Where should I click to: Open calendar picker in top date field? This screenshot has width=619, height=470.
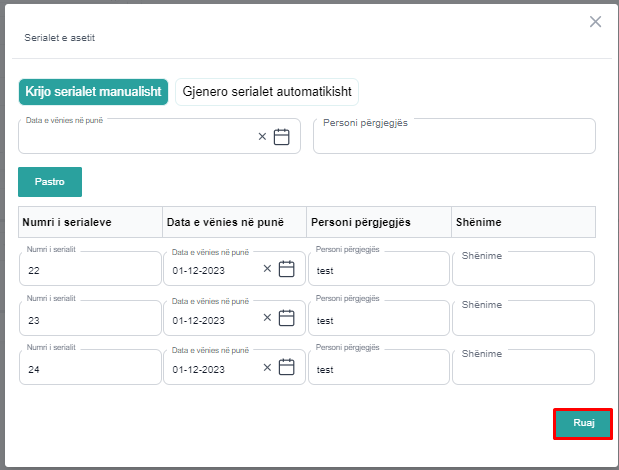[x=282, y=137]
